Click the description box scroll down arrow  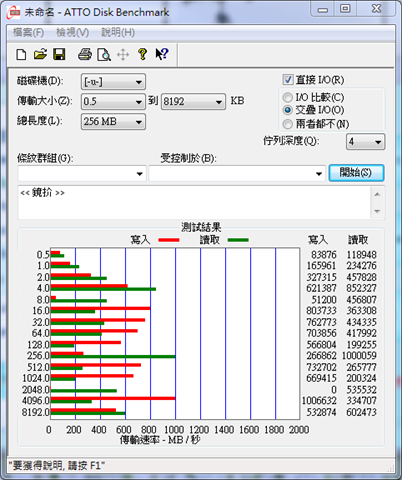[x=377, y=211]
